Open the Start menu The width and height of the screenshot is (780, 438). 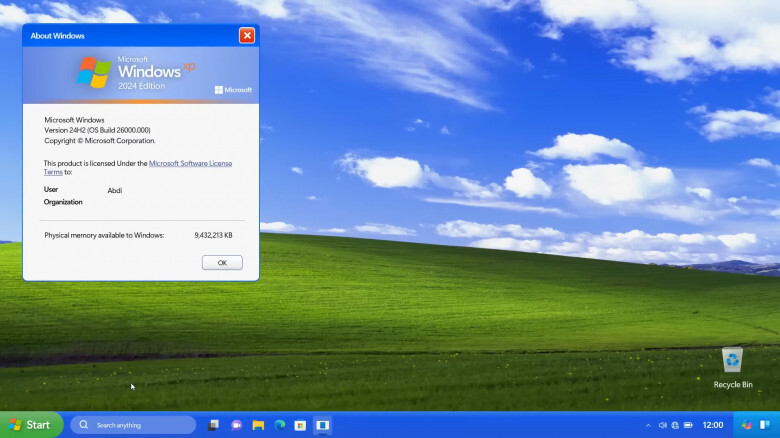pos(31,425)
